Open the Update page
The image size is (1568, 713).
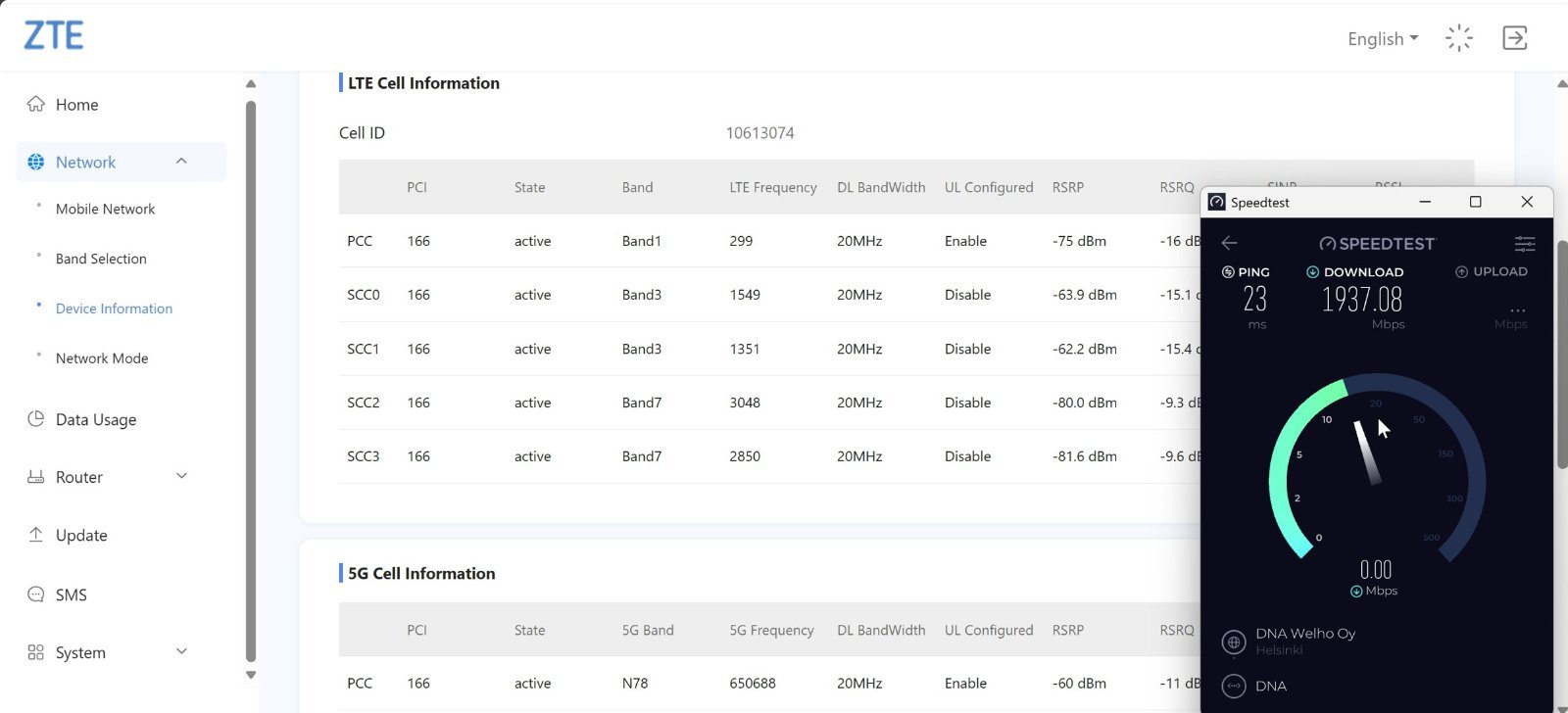click(x=81, y=535)
